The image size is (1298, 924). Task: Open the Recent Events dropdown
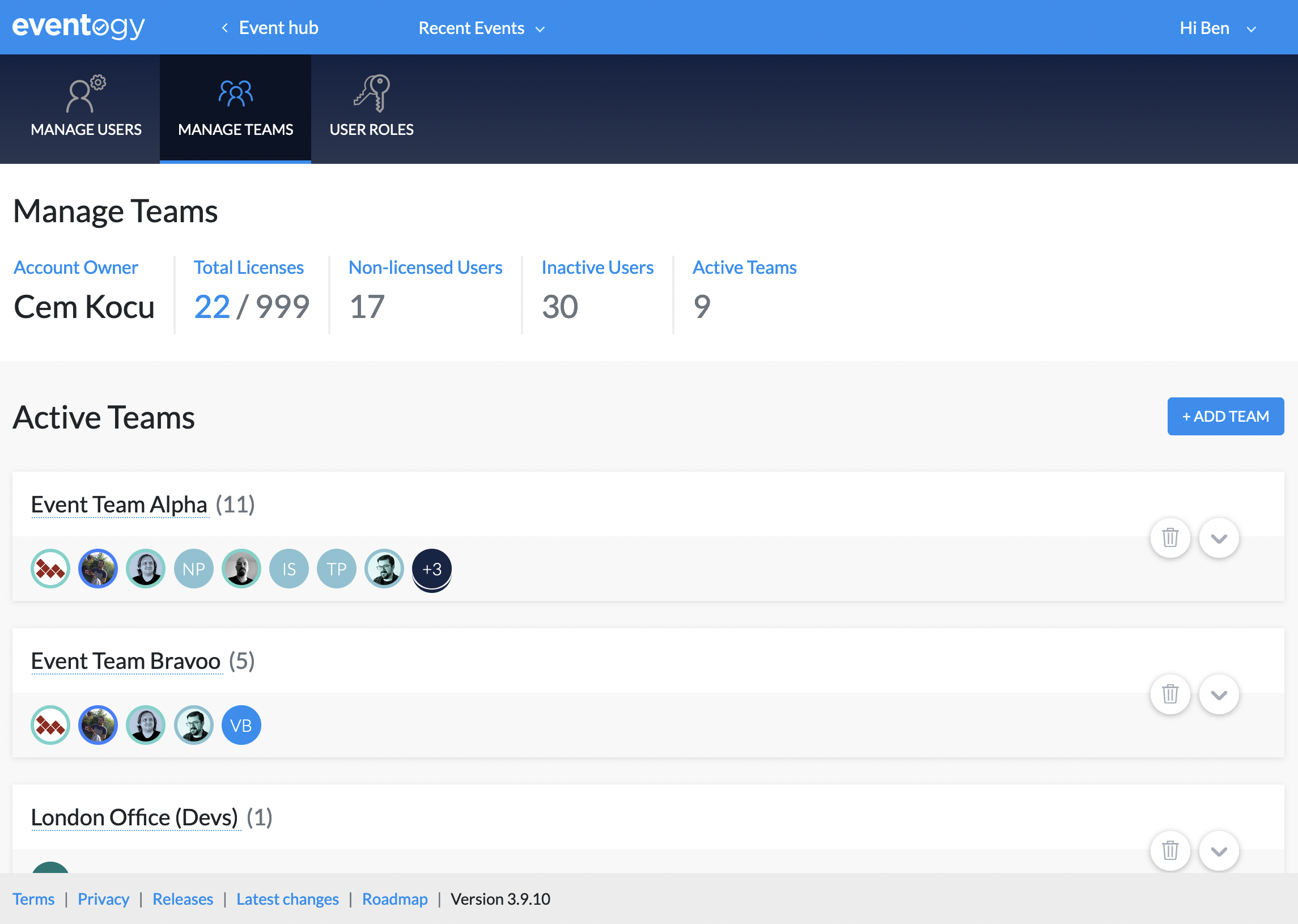click(x=481, y=27)
